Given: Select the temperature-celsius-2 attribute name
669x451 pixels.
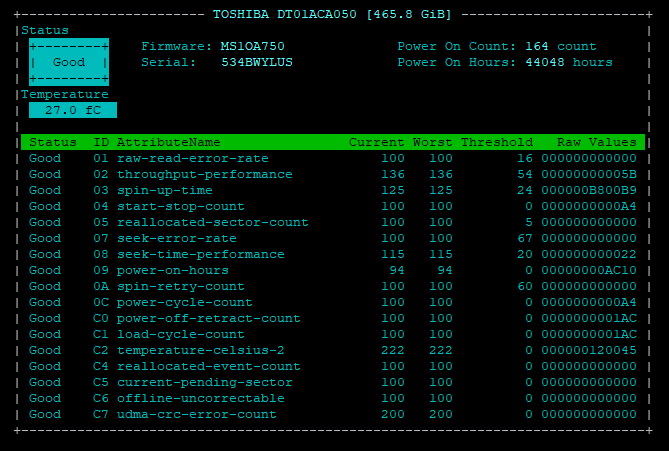Looking at the screenshot, I should point(201,350).
